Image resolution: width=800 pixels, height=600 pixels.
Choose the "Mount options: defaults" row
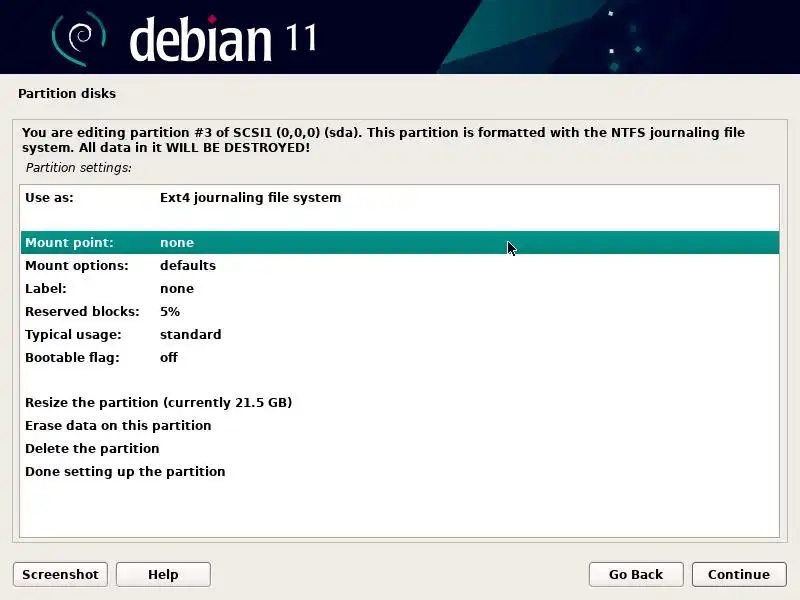tap(399, 265)
